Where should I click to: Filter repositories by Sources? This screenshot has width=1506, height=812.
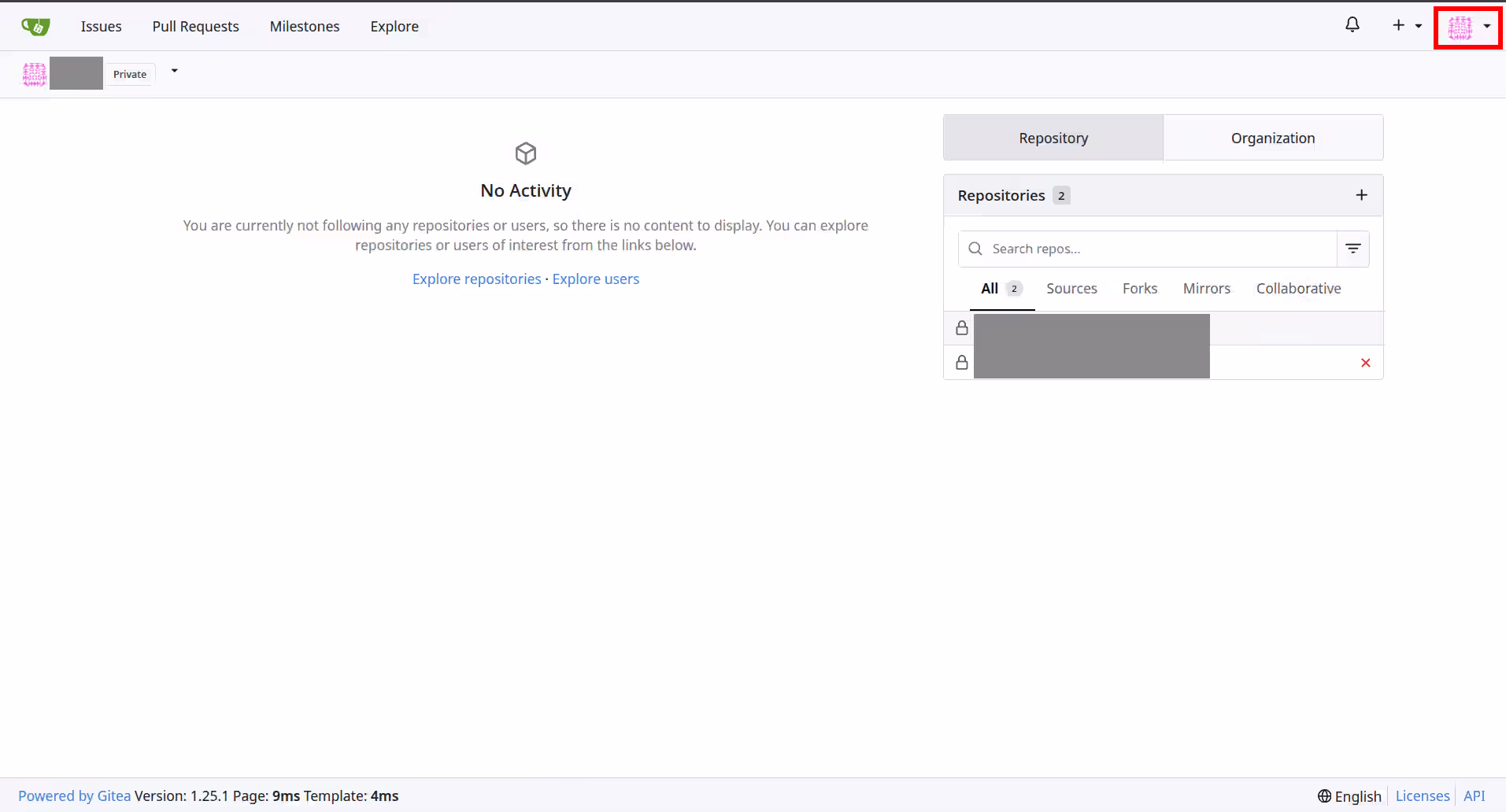pyautogui.click(x=1071, y=289)
